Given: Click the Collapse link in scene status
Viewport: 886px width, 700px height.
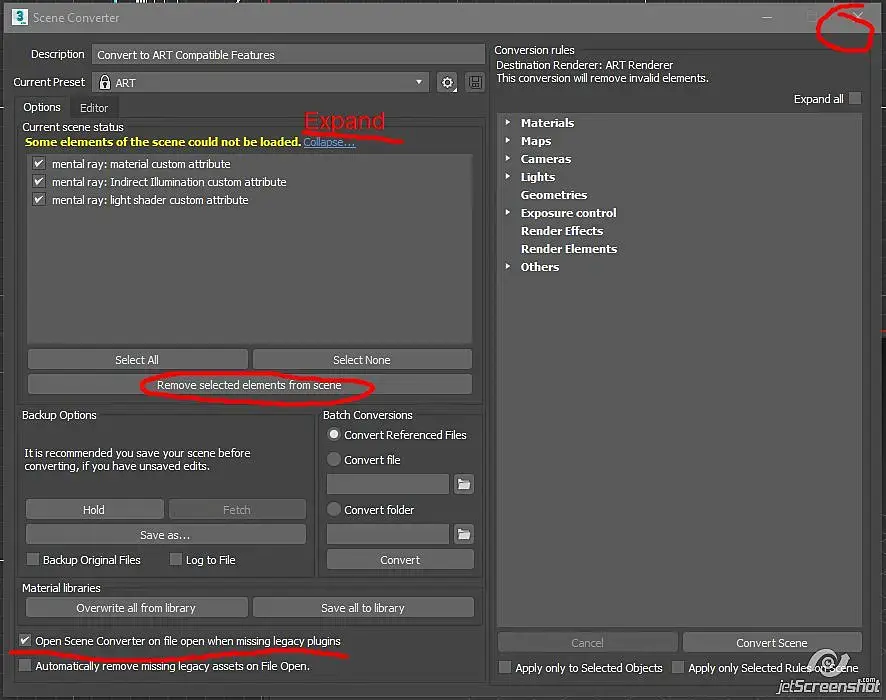Looking at the screenshot, I should coord(329,142).
